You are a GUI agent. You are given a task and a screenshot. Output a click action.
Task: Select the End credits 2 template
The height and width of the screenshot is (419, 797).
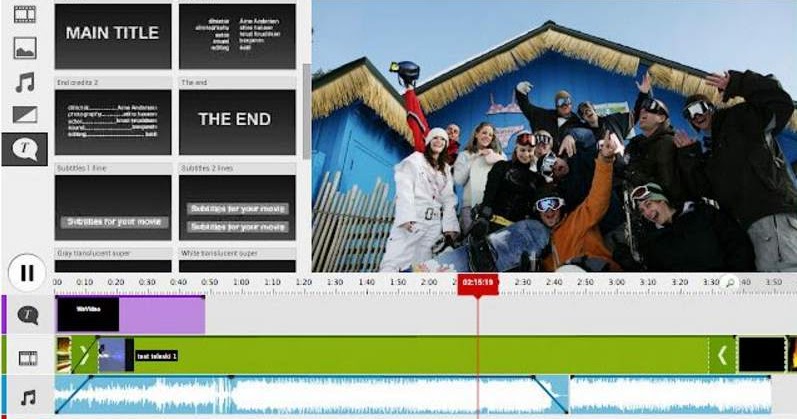tap(113, 122)
